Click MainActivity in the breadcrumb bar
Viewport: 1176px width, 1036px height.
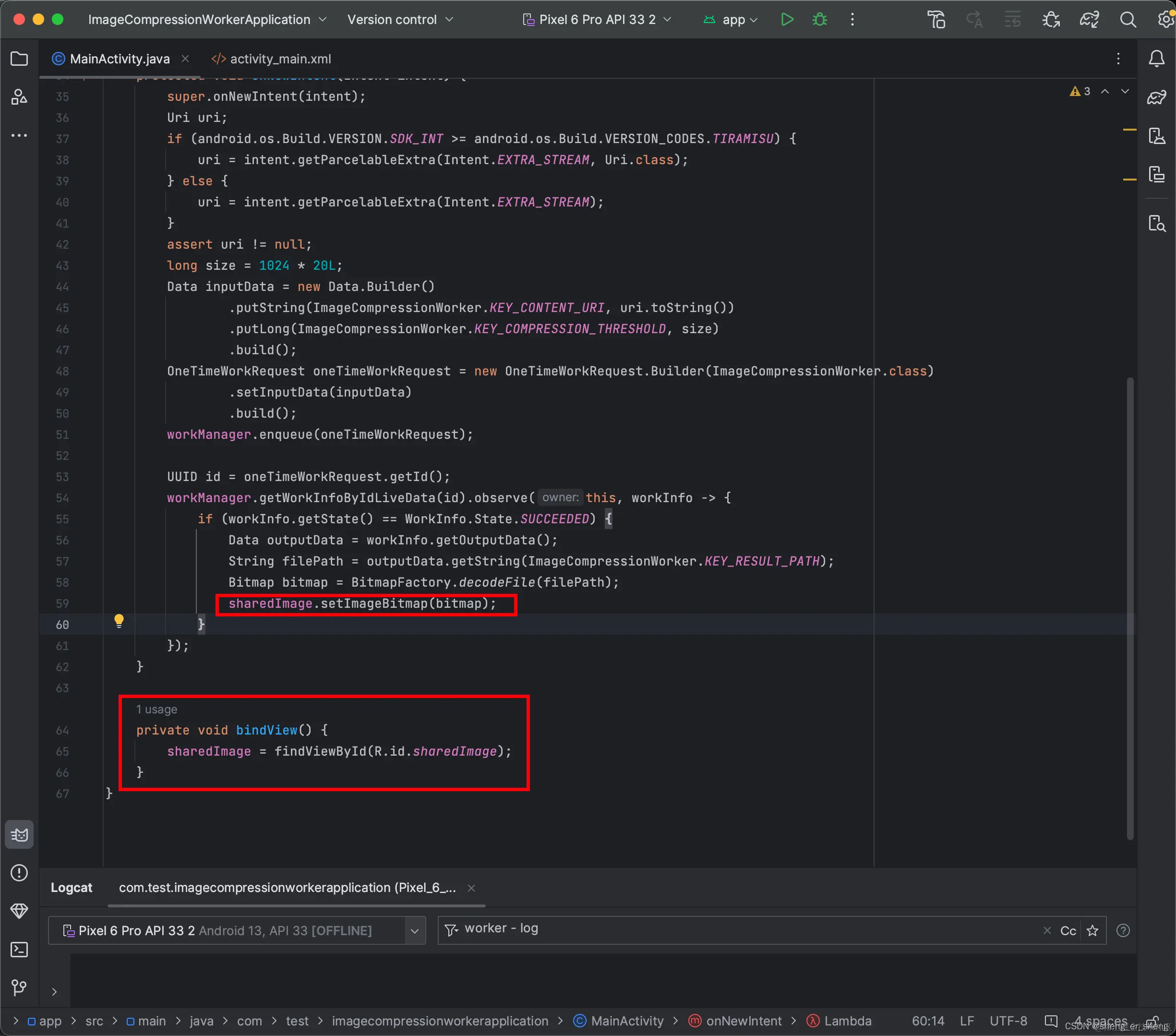[627, 1021]
